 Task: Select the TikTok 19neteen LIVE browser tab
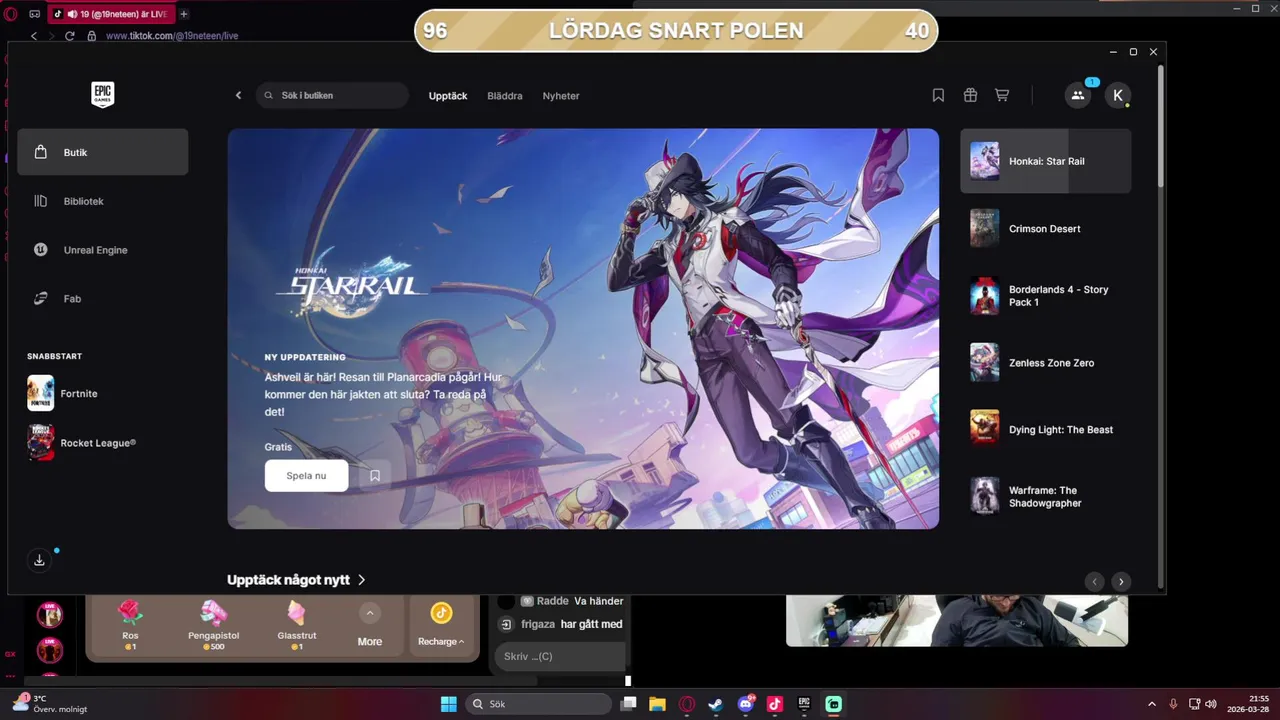coord(112,14)
